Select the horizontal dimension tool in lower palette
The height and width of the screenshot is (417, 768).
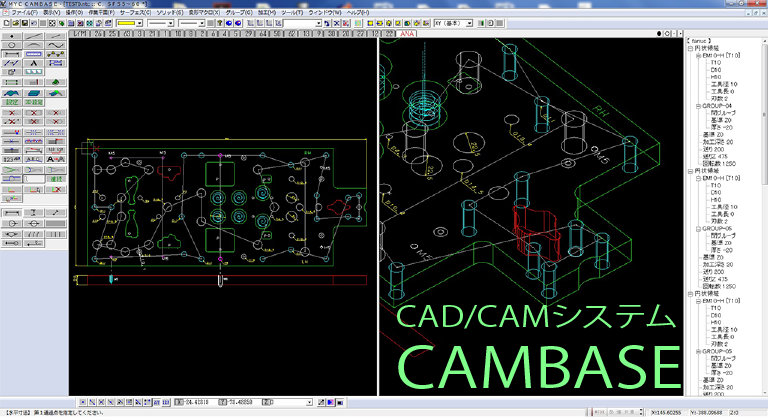(12, 213)
